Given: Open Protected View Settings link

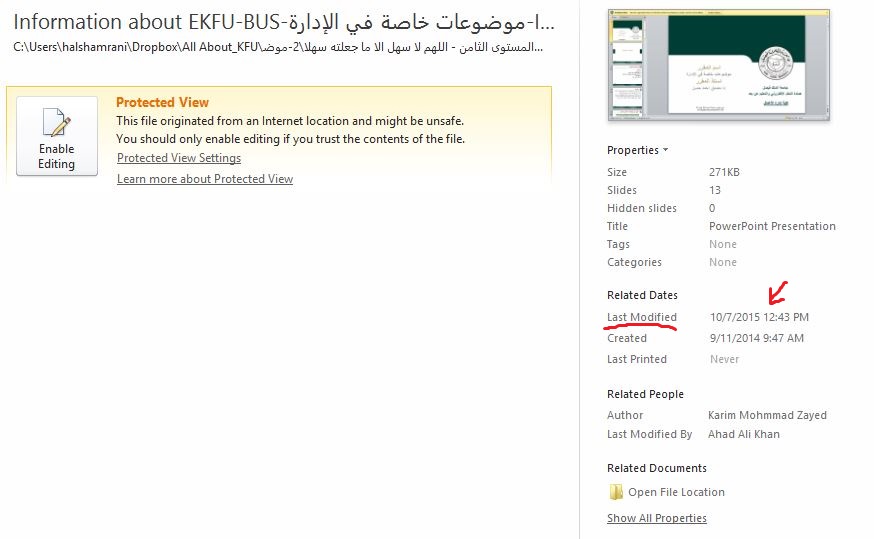Looking at the screenshot, I should coord(179,158).
